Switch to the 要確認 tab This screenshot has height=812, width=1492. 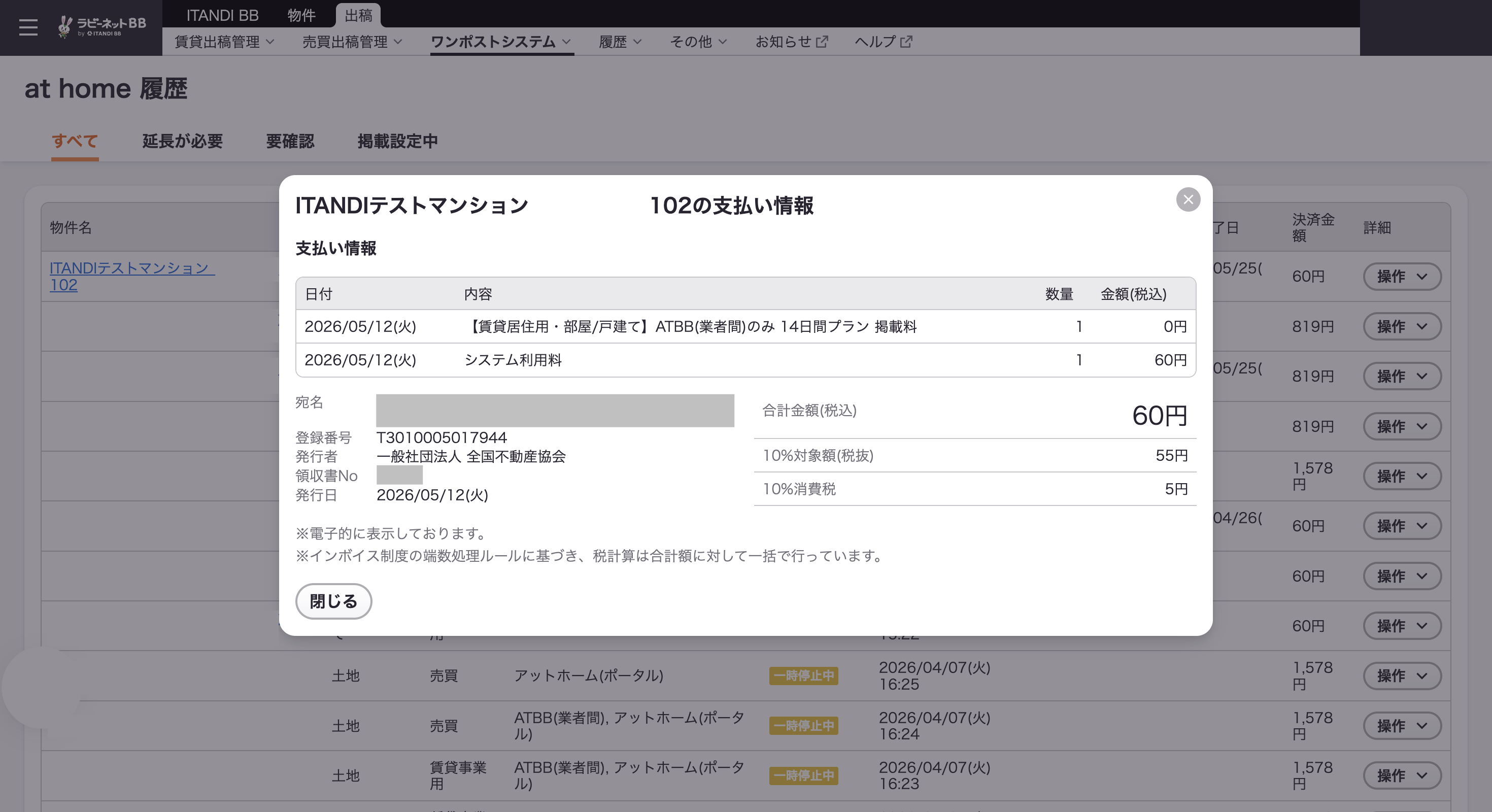(x=290, y=141)
